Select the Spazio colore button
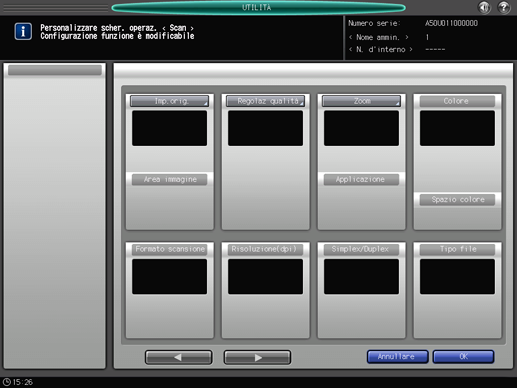This screenshot has height=388, width=517. point(457,200)
